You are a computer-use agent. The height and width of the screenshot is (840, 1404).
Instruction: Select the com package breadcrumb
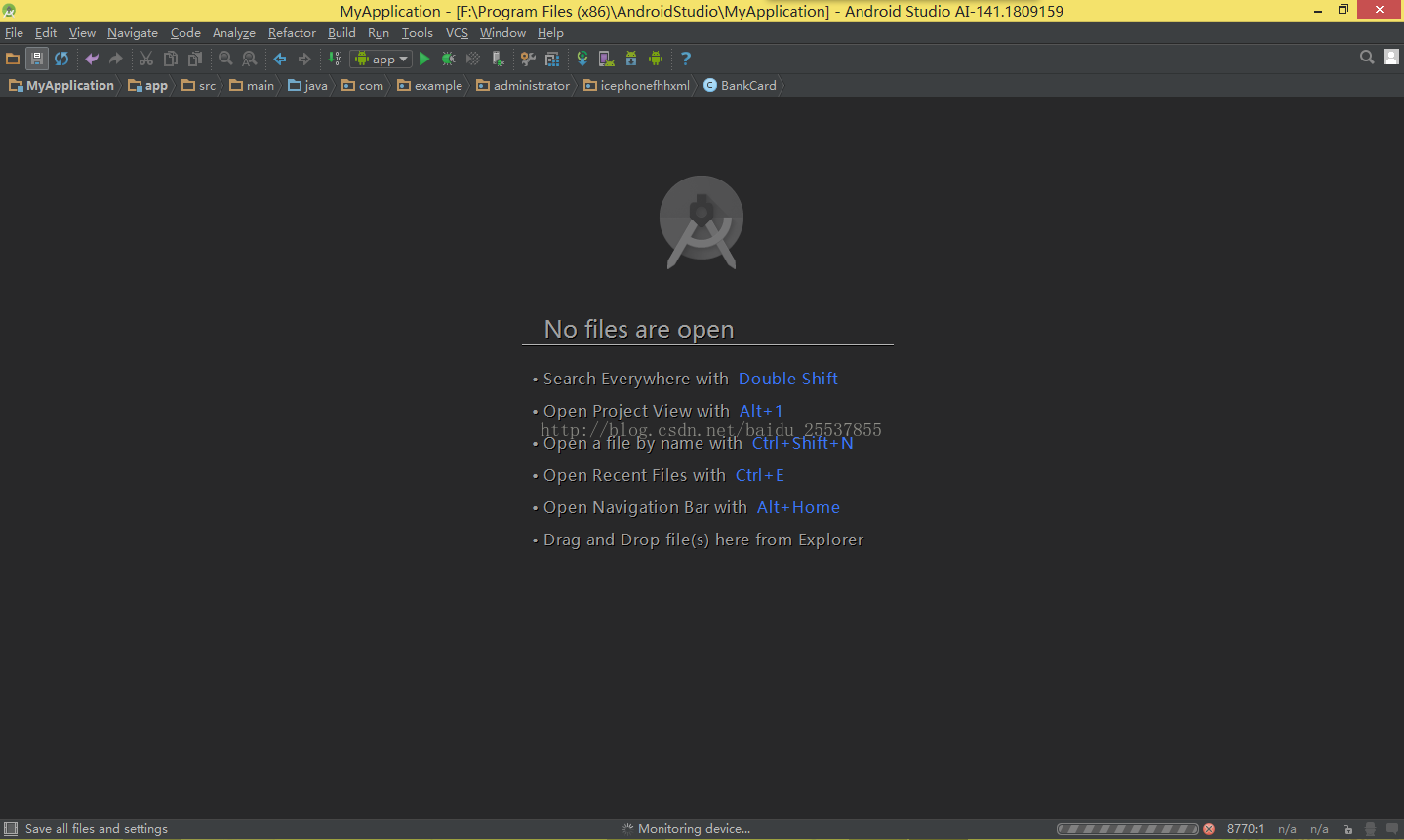(362, 86)
